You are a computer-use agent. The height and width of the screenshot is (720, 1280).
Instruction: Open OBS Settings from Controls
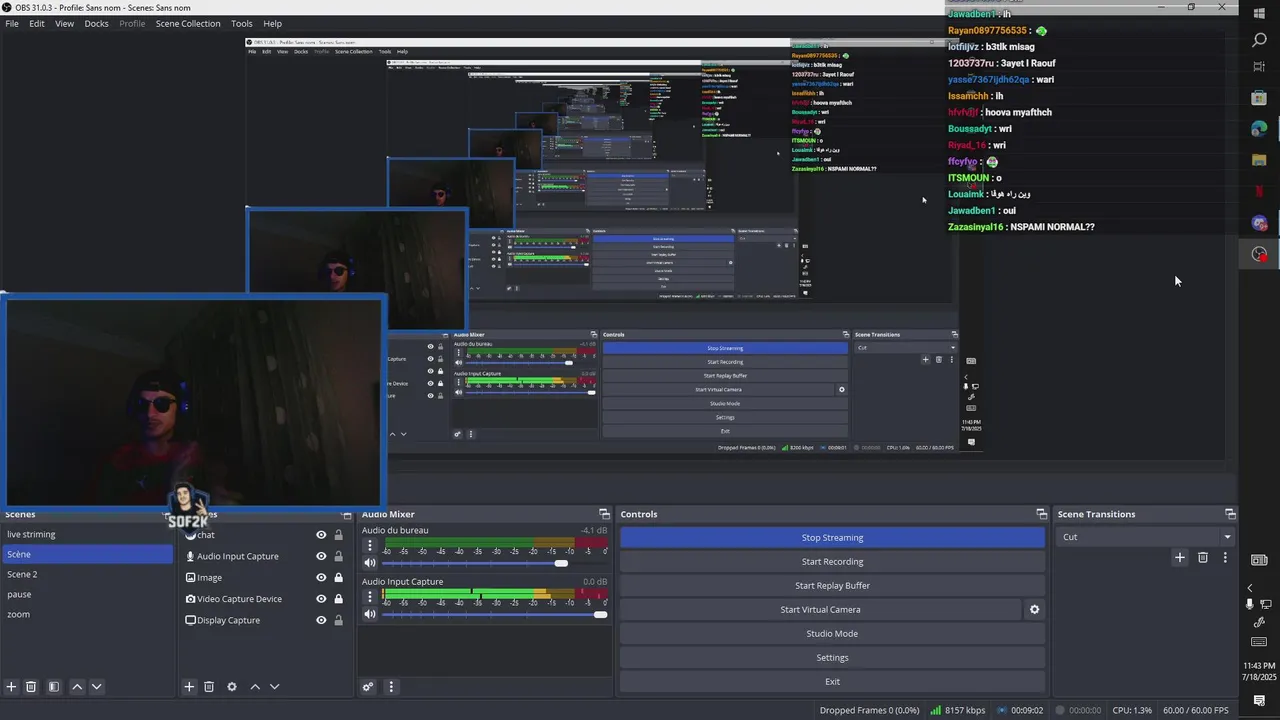click(x=832, y=658)
